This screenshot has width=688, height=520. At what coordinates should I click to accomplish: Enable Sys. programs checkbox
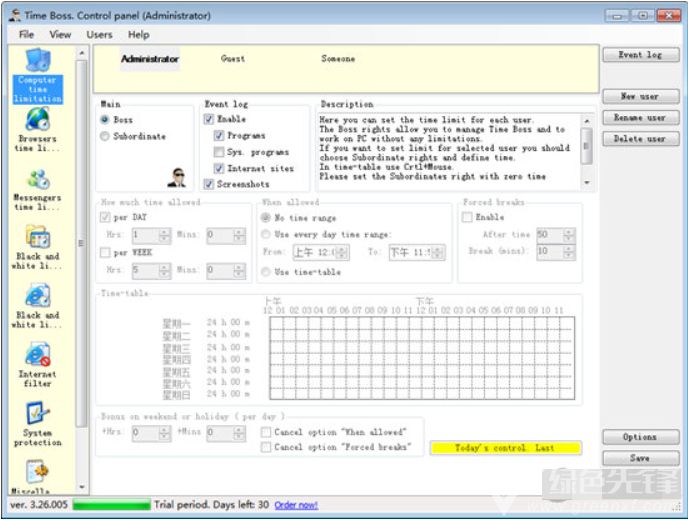coord(219,152)
